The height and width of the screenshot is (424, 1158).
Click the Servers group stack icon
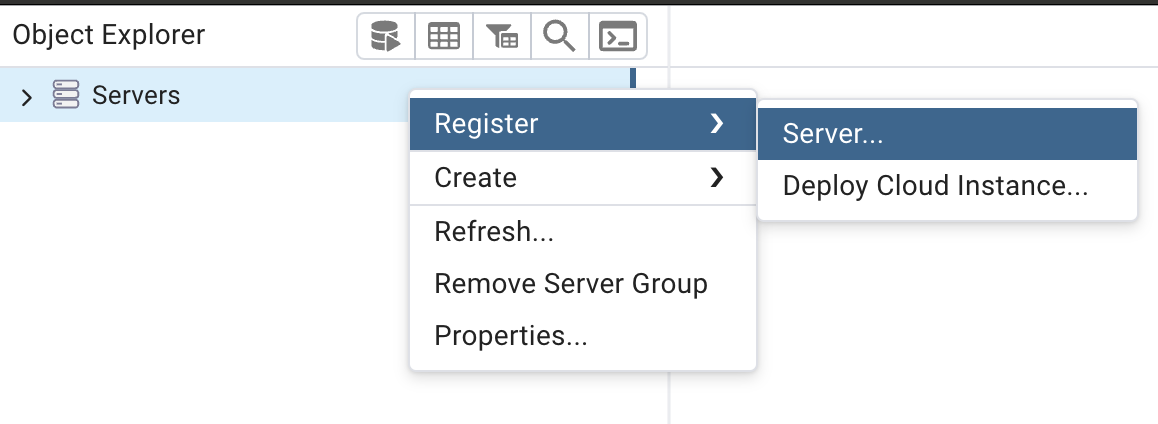[65, 96]
